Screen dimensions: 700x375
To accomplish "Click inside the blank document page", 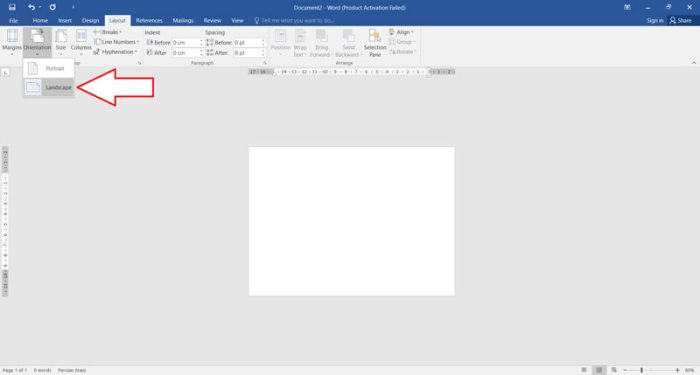I will tap(352, 221).
